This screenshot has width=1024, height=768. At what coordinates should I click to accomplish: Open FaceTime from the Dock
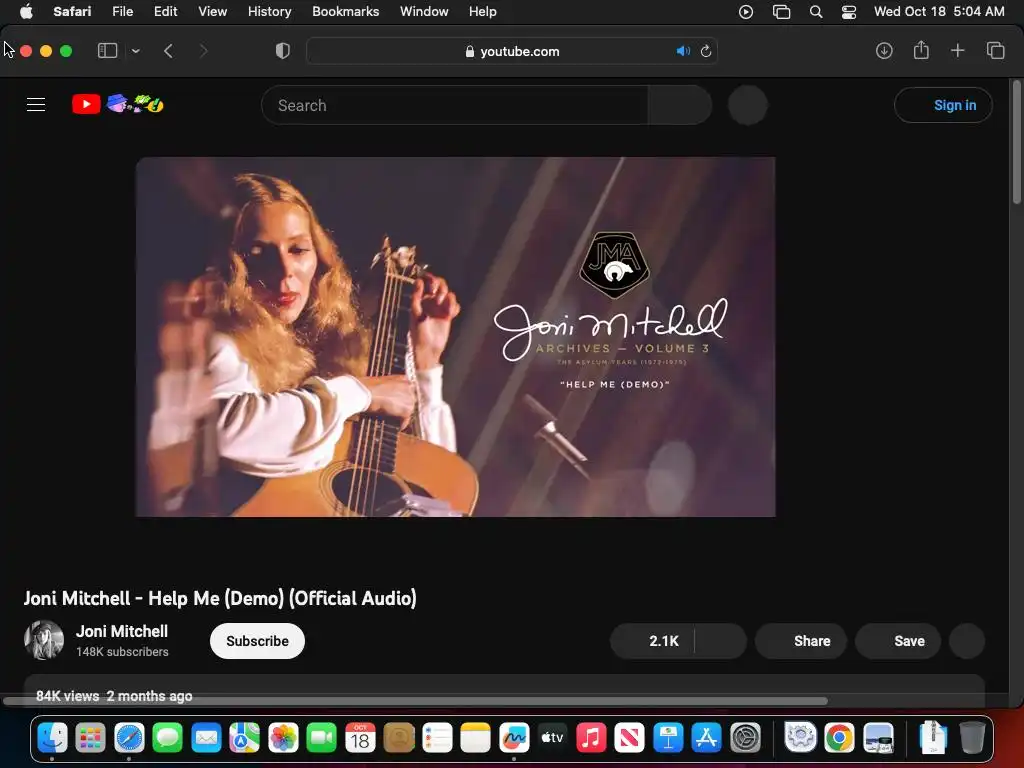click(321, 739)
